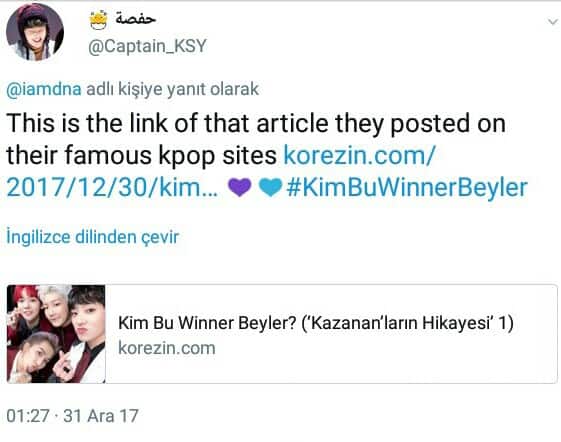Open the profile picture avatar

35,32
